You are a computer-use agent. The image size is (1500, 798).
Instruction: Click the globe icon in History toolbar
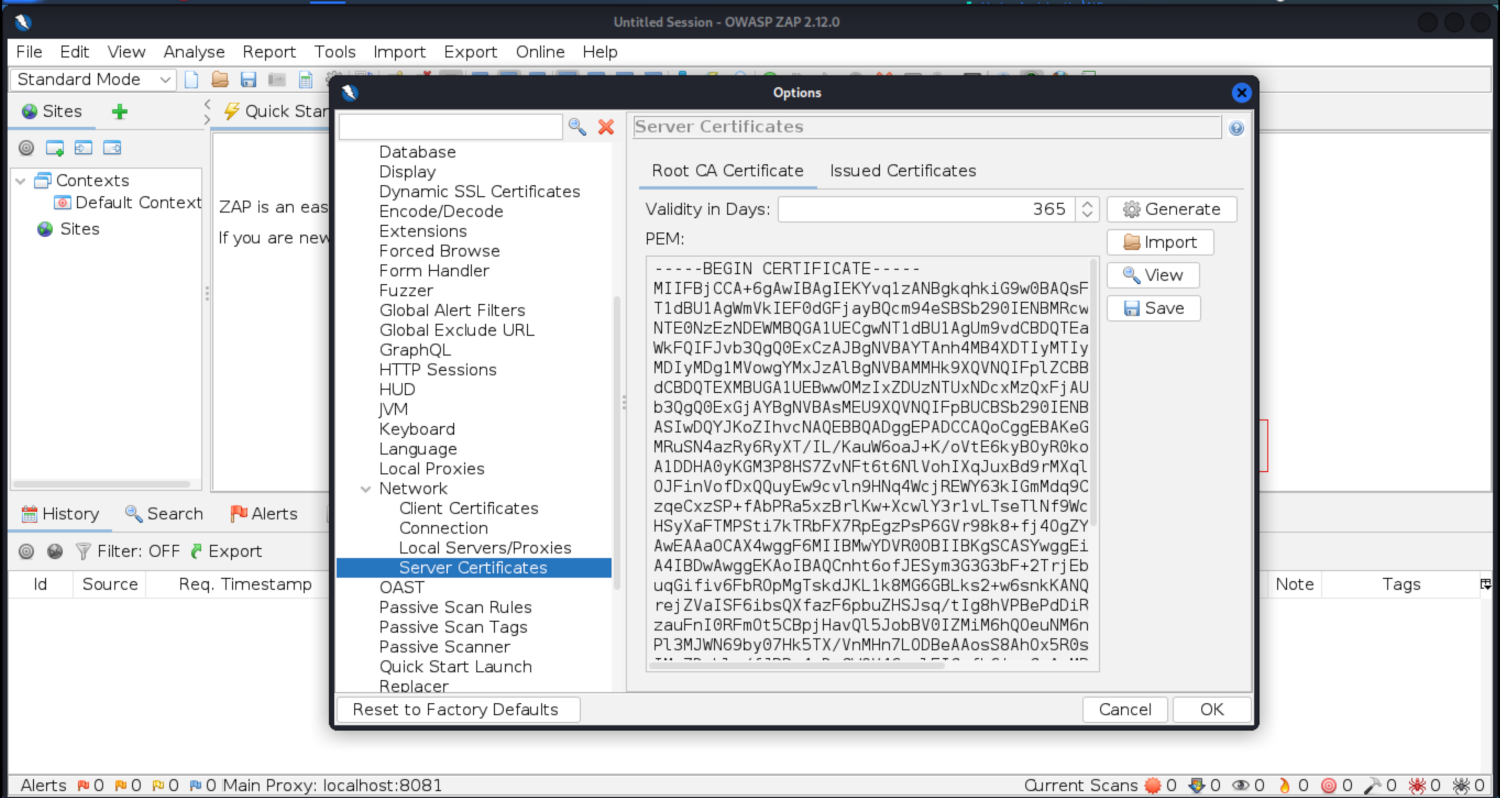(55, 551)
